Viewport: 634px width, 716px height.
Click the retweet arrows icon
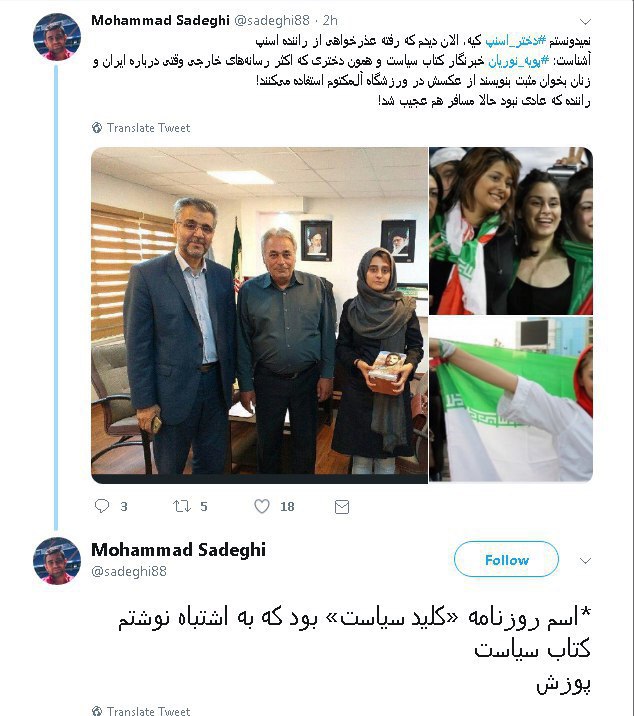click(x=182, y=506)
